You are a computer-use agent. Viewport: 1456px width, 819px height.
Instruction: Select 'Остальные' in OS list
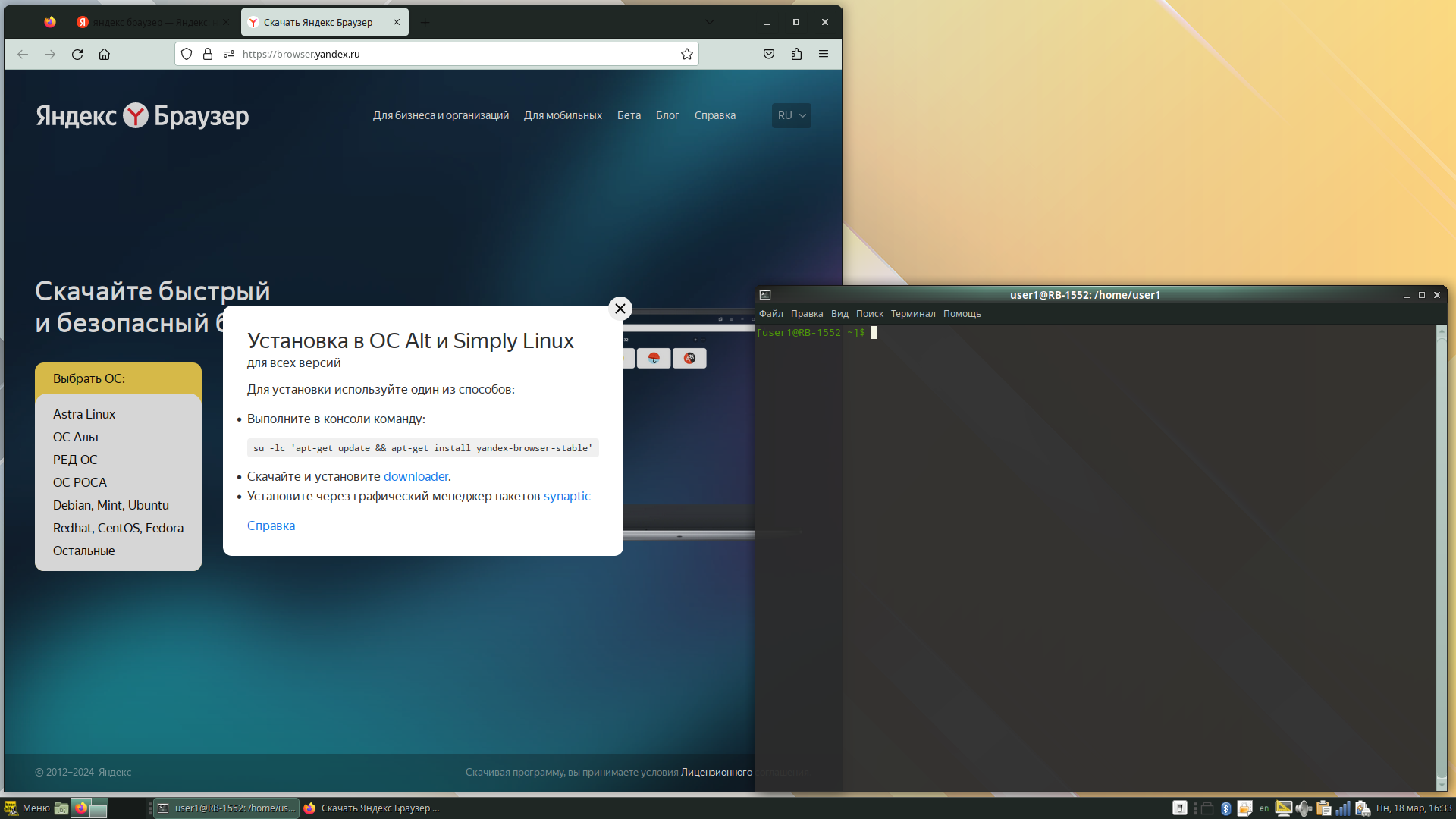pos(84,551)
